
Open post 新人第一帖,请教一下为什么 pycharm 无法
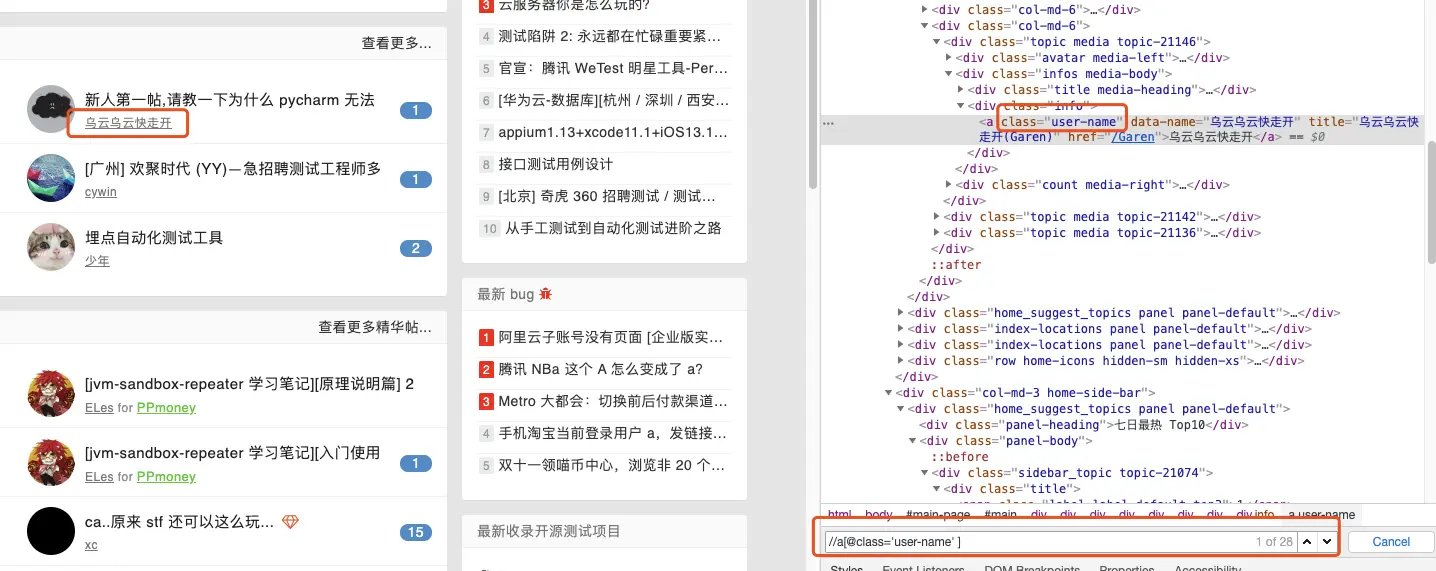click(230, 100)
